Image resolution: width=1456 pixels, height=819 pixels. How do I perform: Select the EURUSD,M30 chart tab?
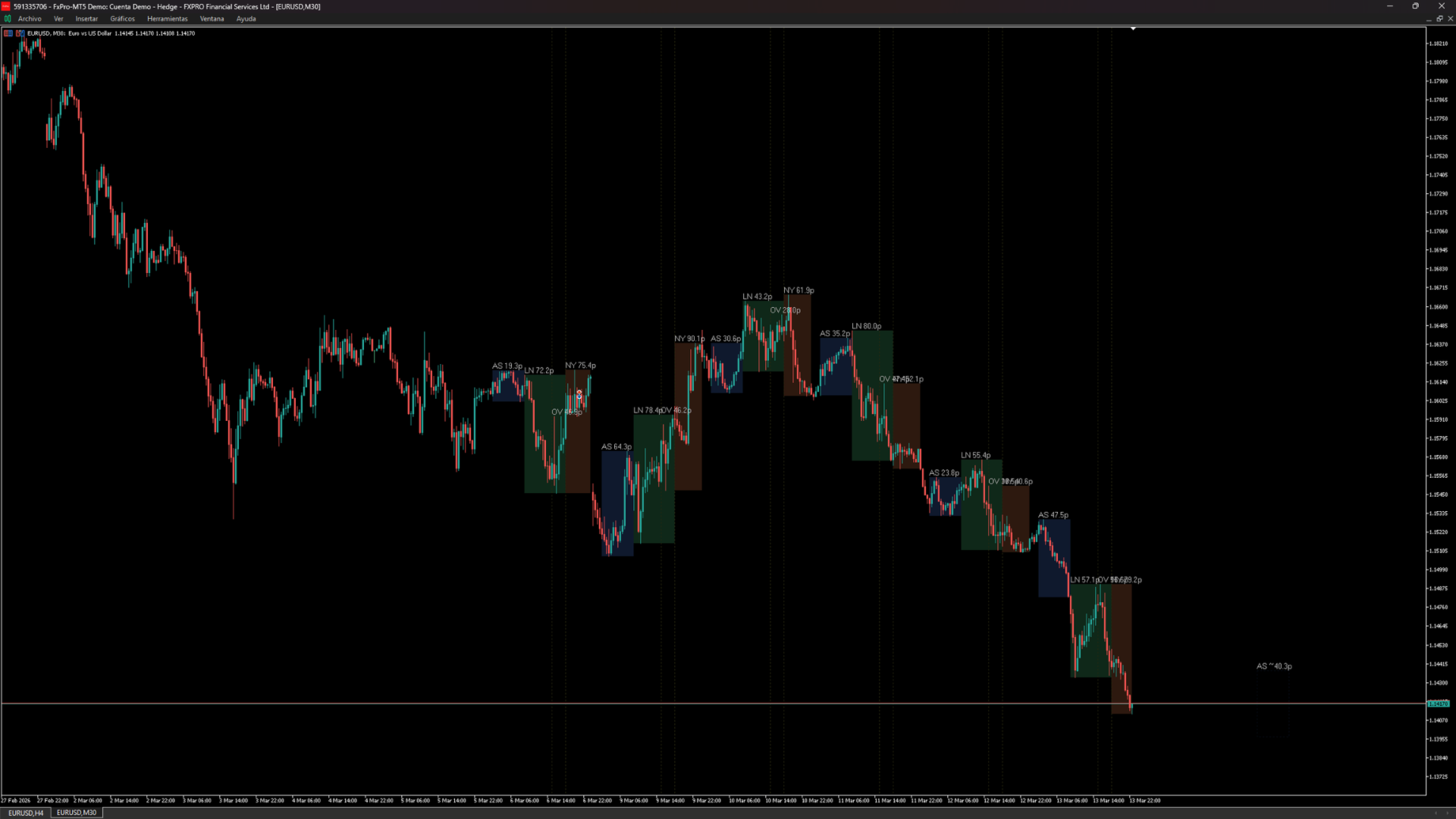pos(77,812)
